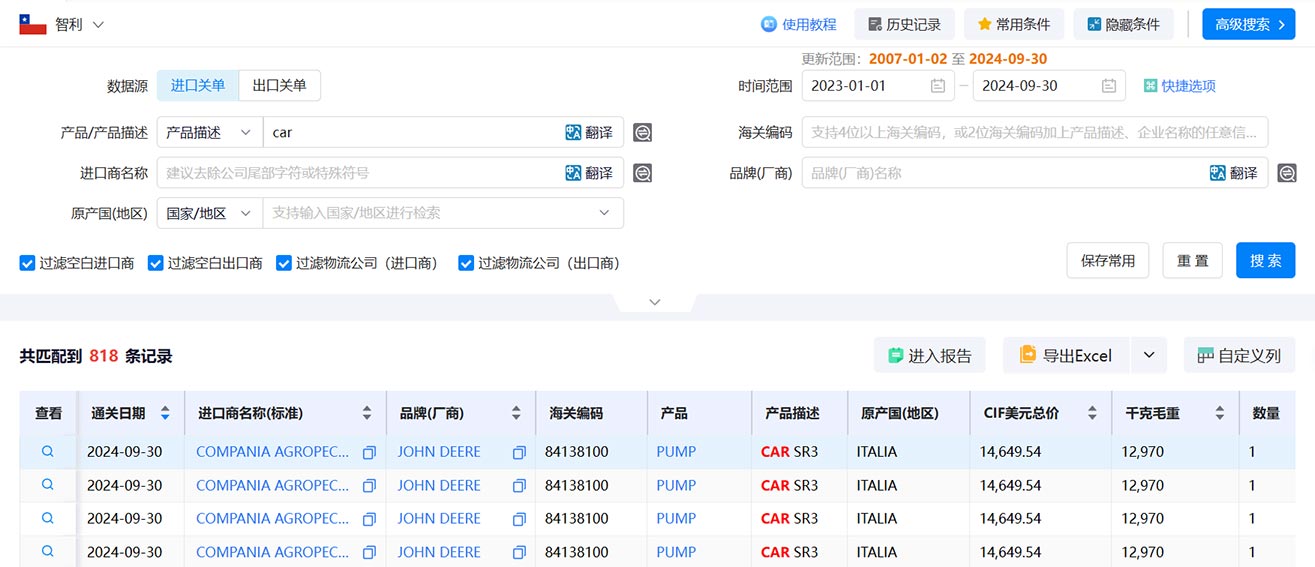Open calendar icon for end date
1315x567 pixels.
(x=1109, y=86)
